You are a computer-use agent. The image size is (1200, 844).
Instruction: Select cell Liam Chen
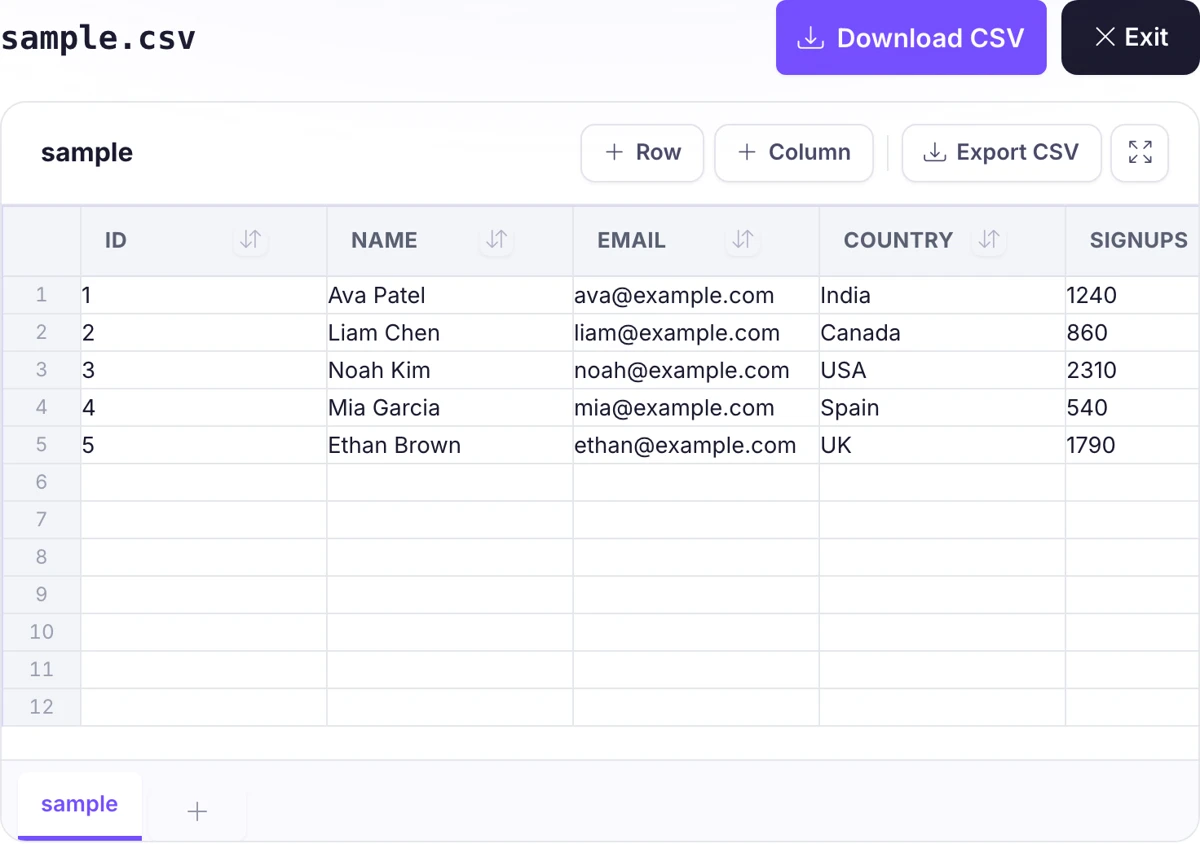click(450, 333)
